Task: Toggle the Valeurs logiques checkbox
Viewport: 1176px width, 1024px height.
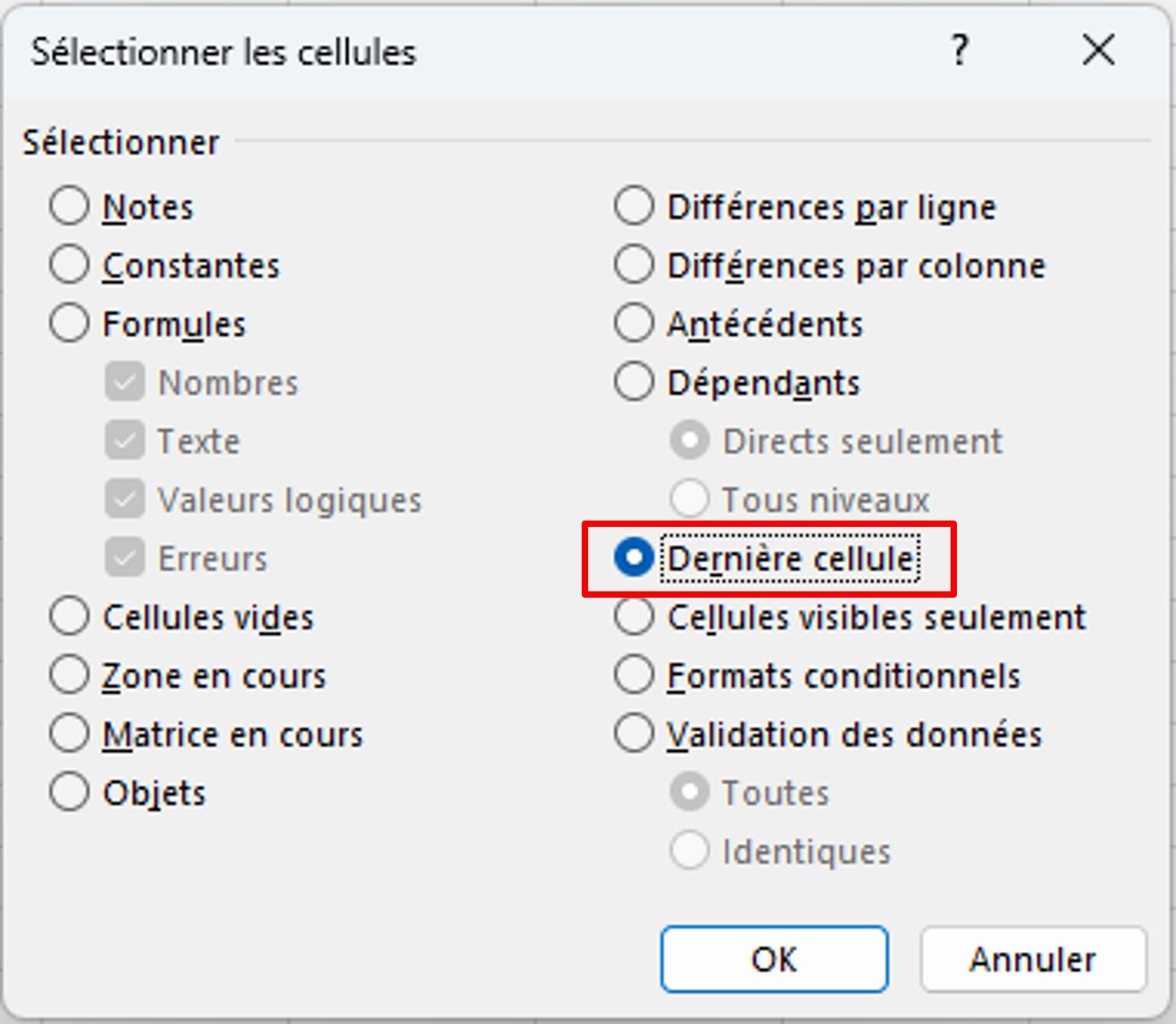Action: [x=125, y=500]
